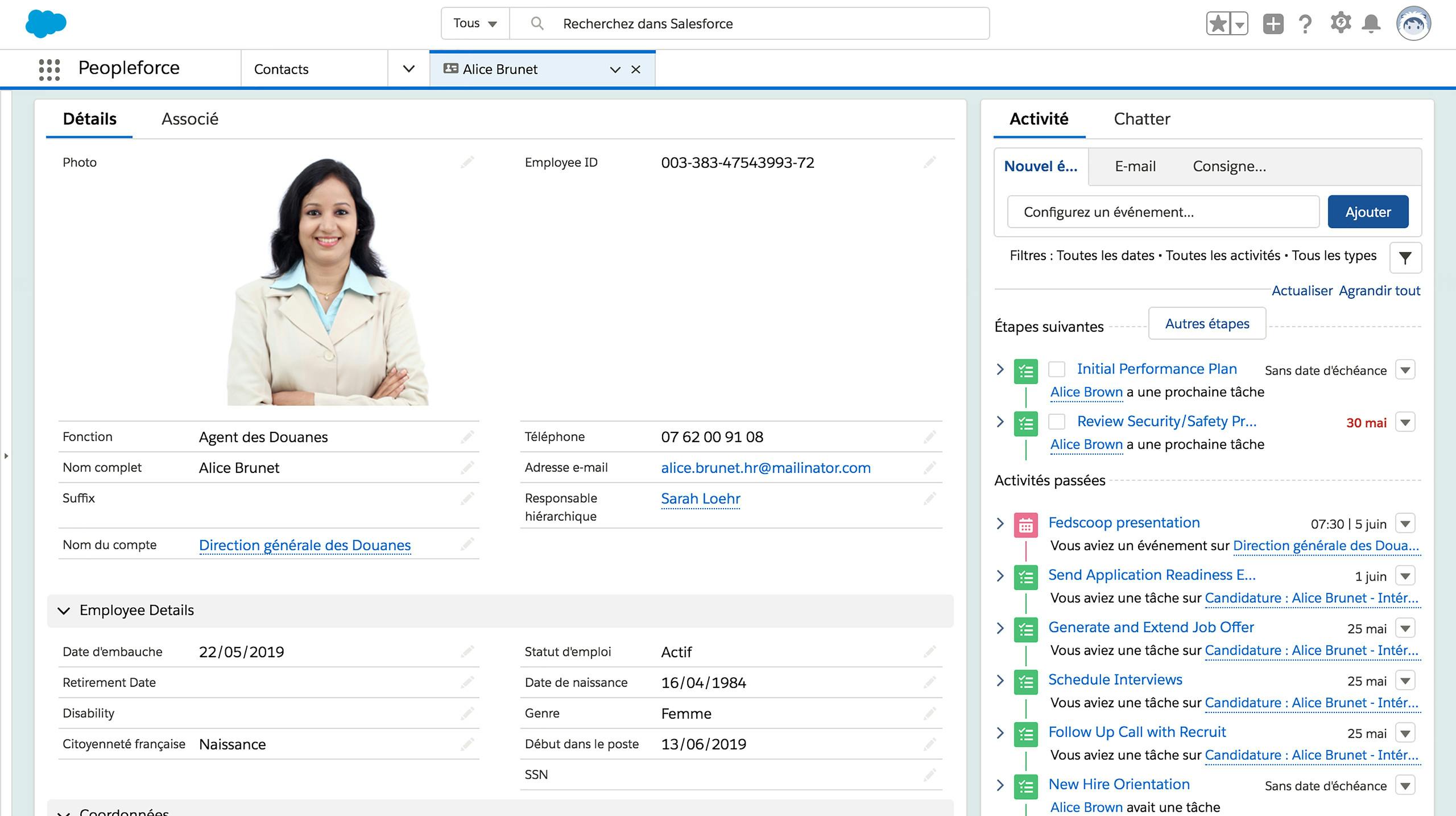
Task: Click the search magnifier icon
Action: tap(537, 23)
